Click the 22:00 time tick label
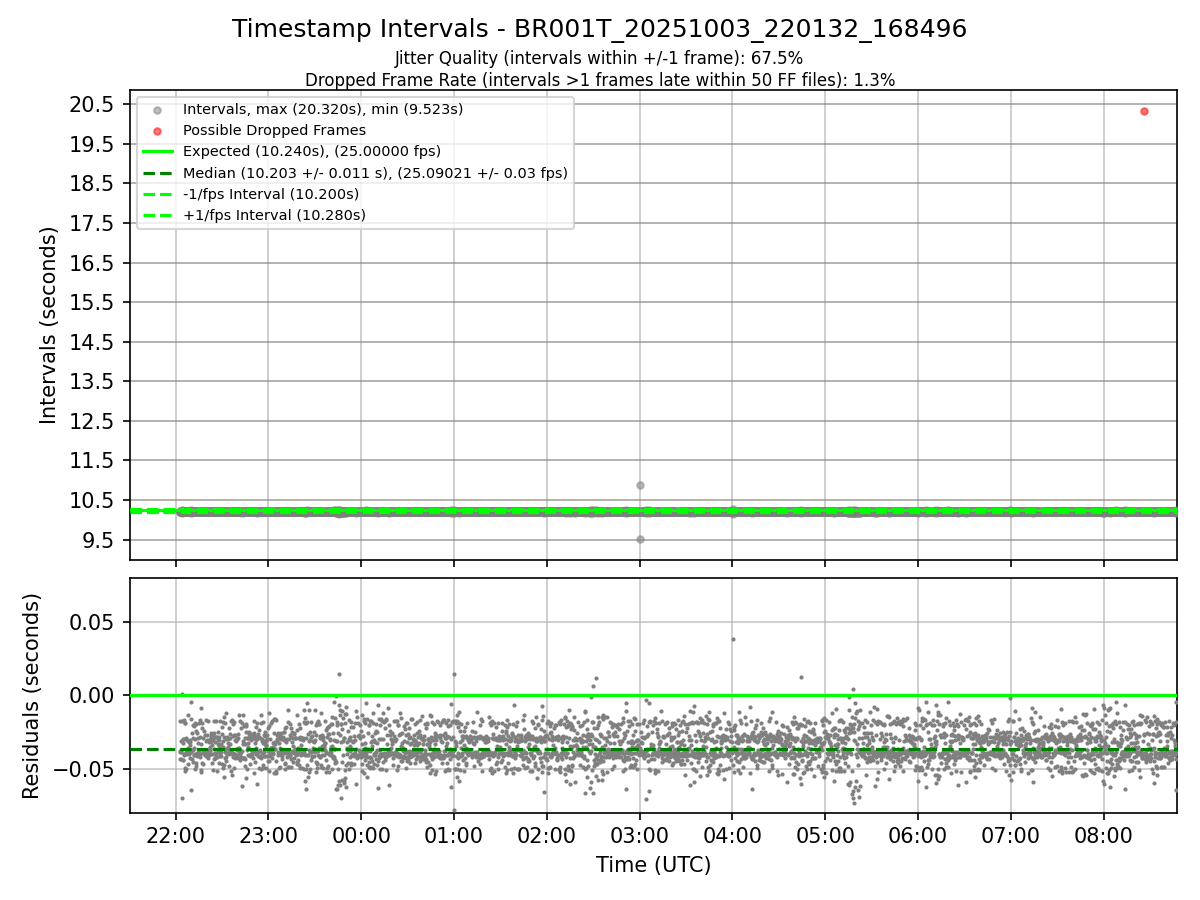Image resolution: width=1200 pixels, height=900 pixels. (176, 833)
